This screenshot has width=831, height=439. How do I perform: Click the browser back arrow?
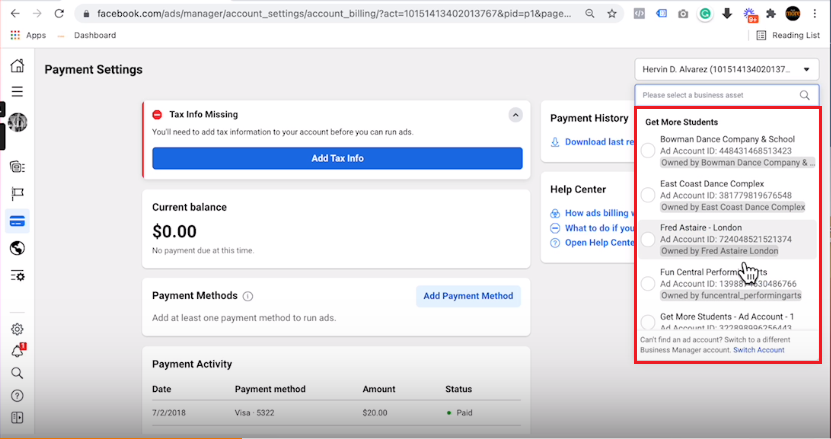(x=15, y=13)
